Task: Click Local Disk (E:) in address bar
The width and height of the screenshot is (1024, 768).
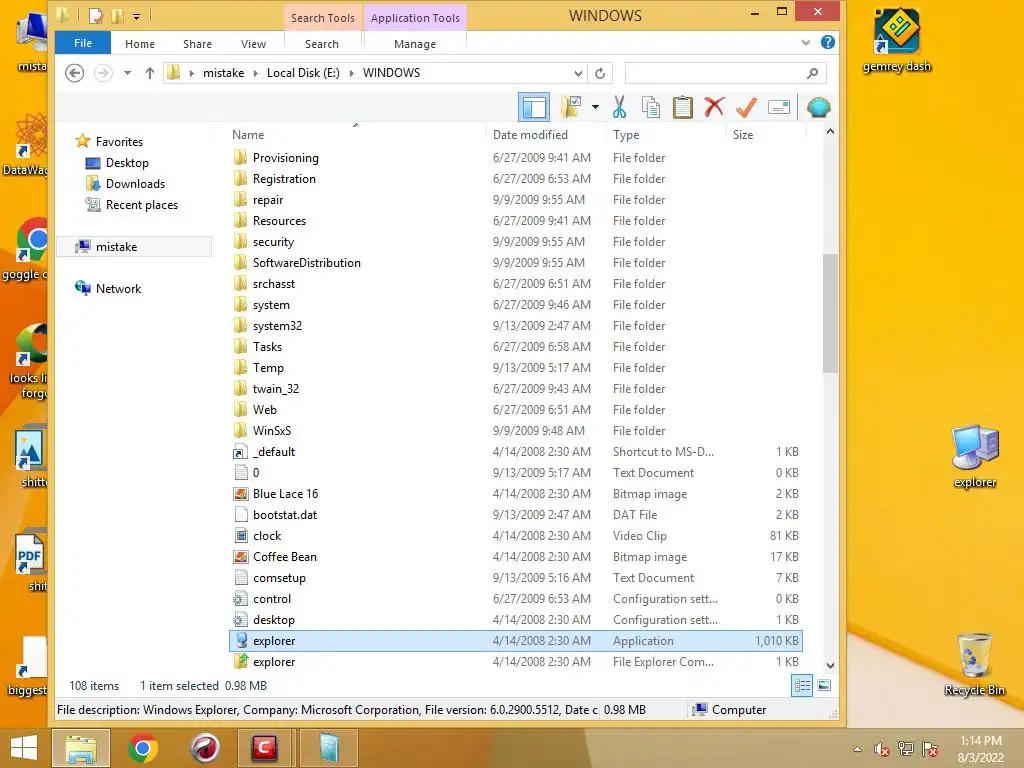Action: click(x=303, y=73)
